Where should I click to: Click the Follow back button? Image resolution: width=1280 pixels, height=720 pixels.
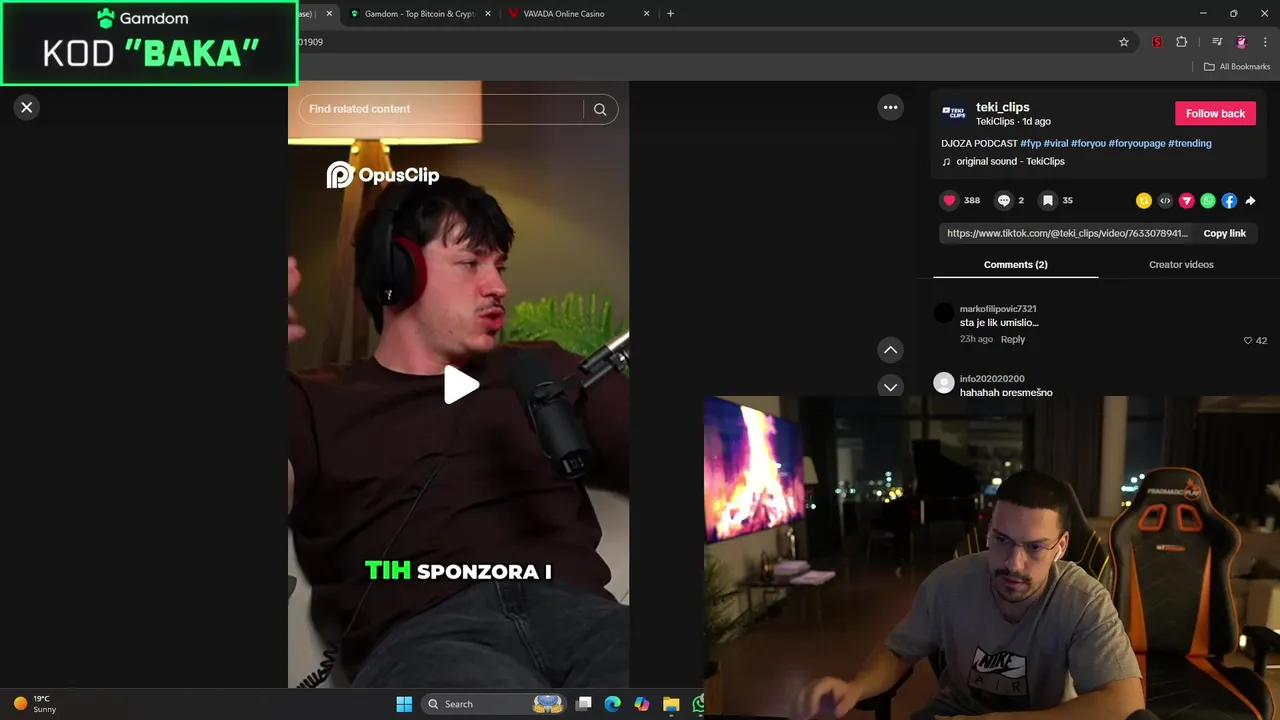1215,113
